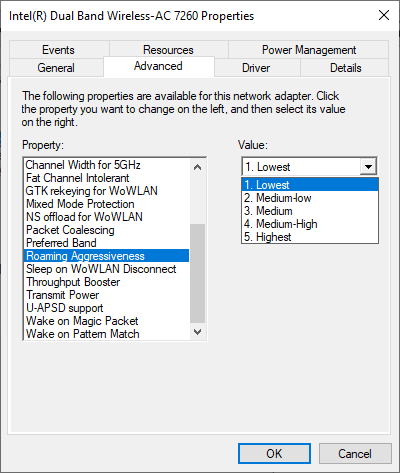Switch to the Driver tab
This screenshot has height=473, width=400.
click(x=257, y=68)
